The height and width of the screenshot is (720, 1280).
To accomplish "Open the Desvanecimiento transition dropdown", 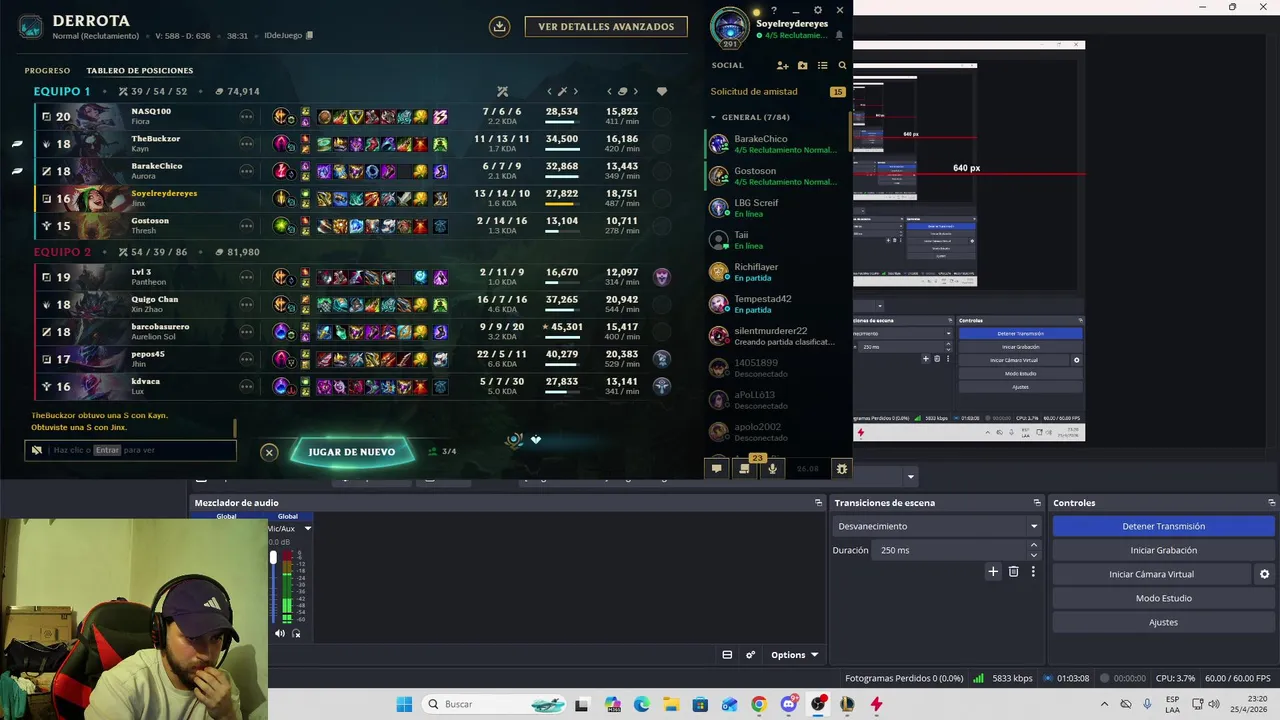I will [x=937, y=526].
